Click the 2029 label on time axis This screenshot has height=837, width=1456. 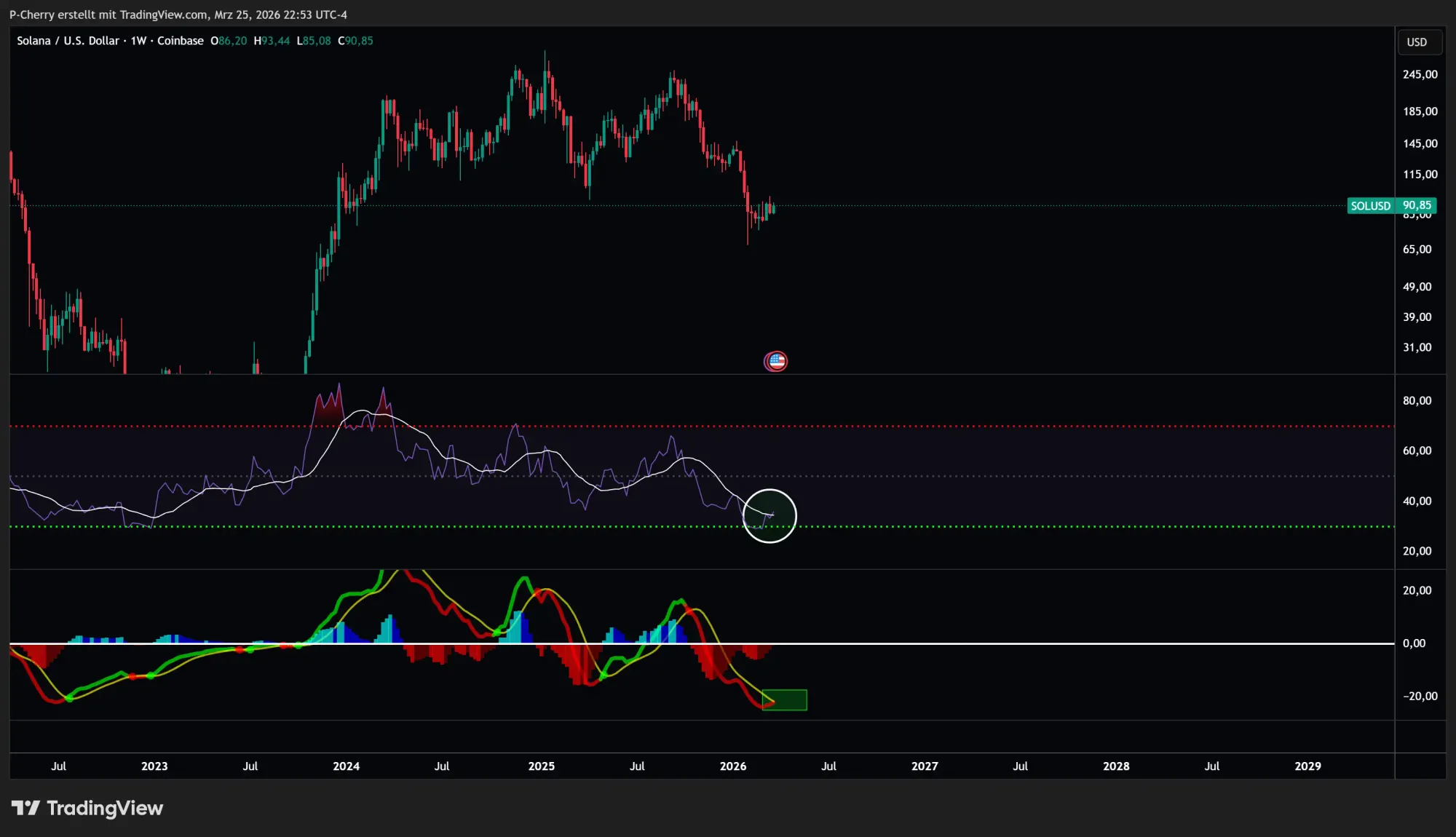[x=1307, y=766]
